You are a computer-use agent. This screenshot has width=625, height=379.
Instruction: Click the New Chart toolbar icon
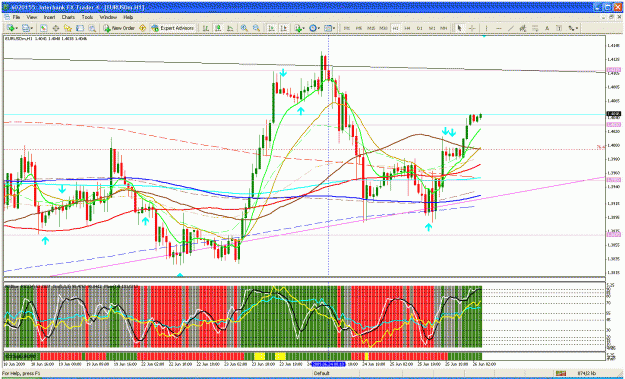point(11,28)
